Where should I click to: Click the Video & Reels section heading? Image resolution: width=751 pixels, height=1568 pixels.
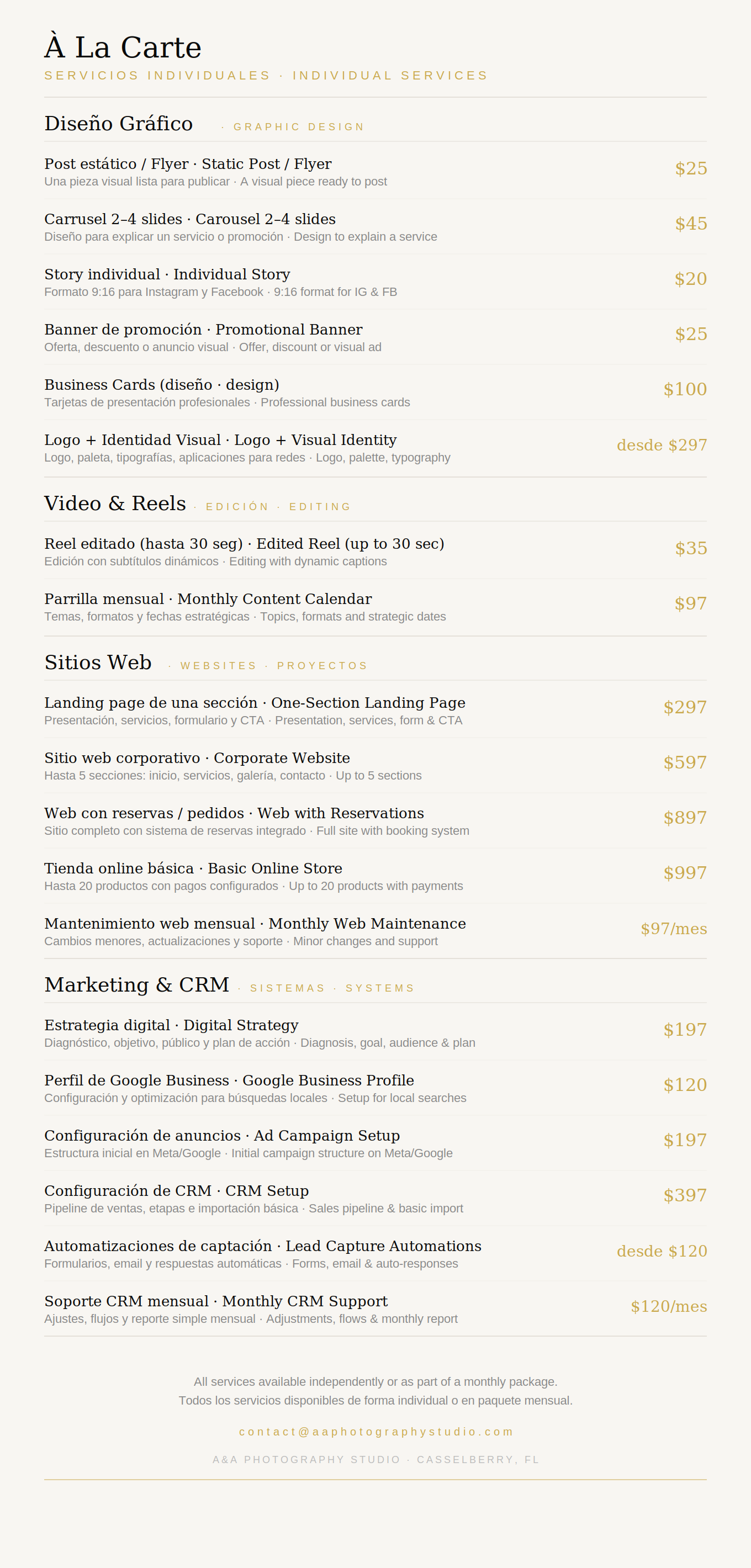[x=115, y=503]
